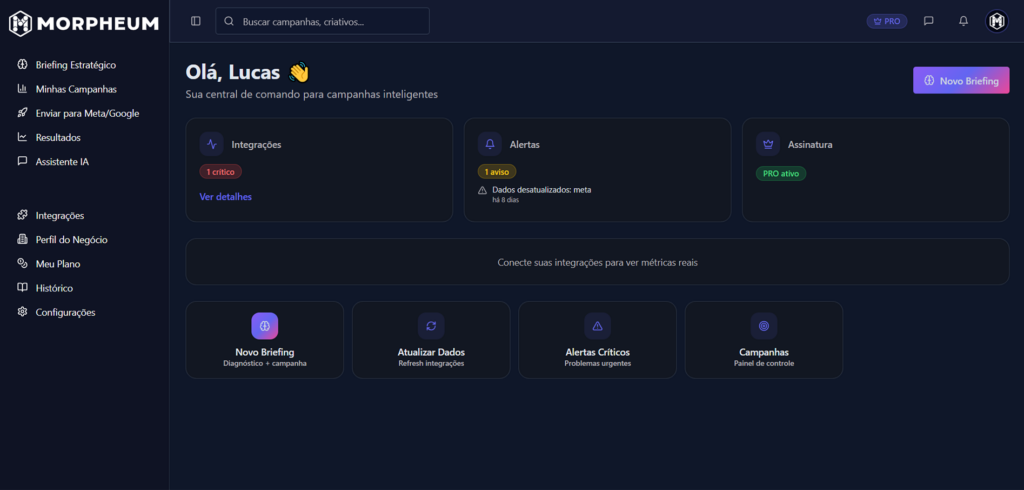
Task: Open the notifications bell icon
Action: (963, 21)
